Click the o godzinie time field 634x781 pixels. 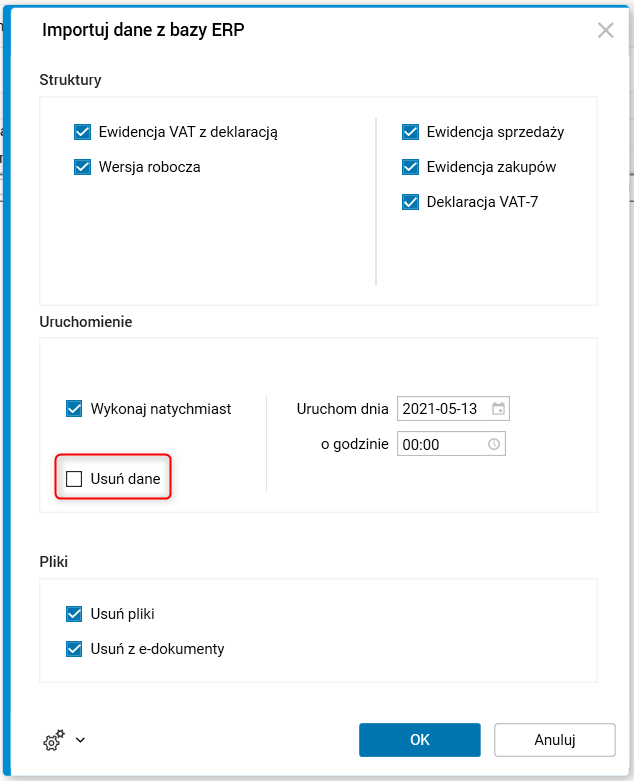pyautogui.click(x=438, y=444)
